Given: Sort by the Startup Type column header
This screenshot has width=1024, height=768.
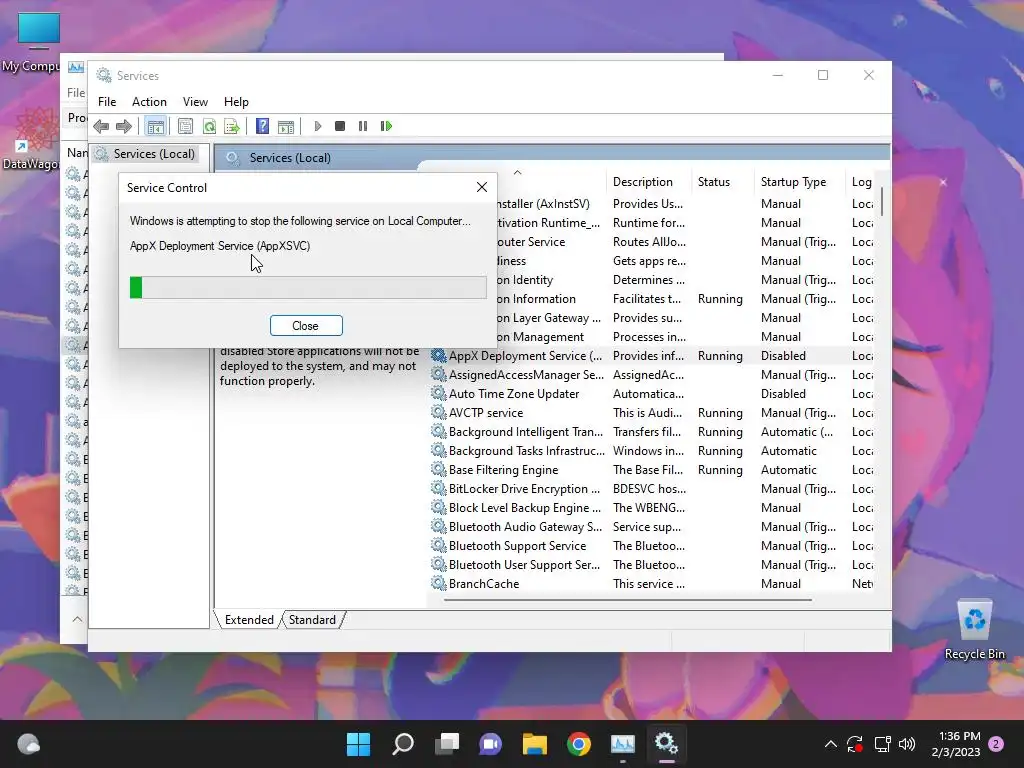Looking at the screenshot, I should (x=793, y=182).
